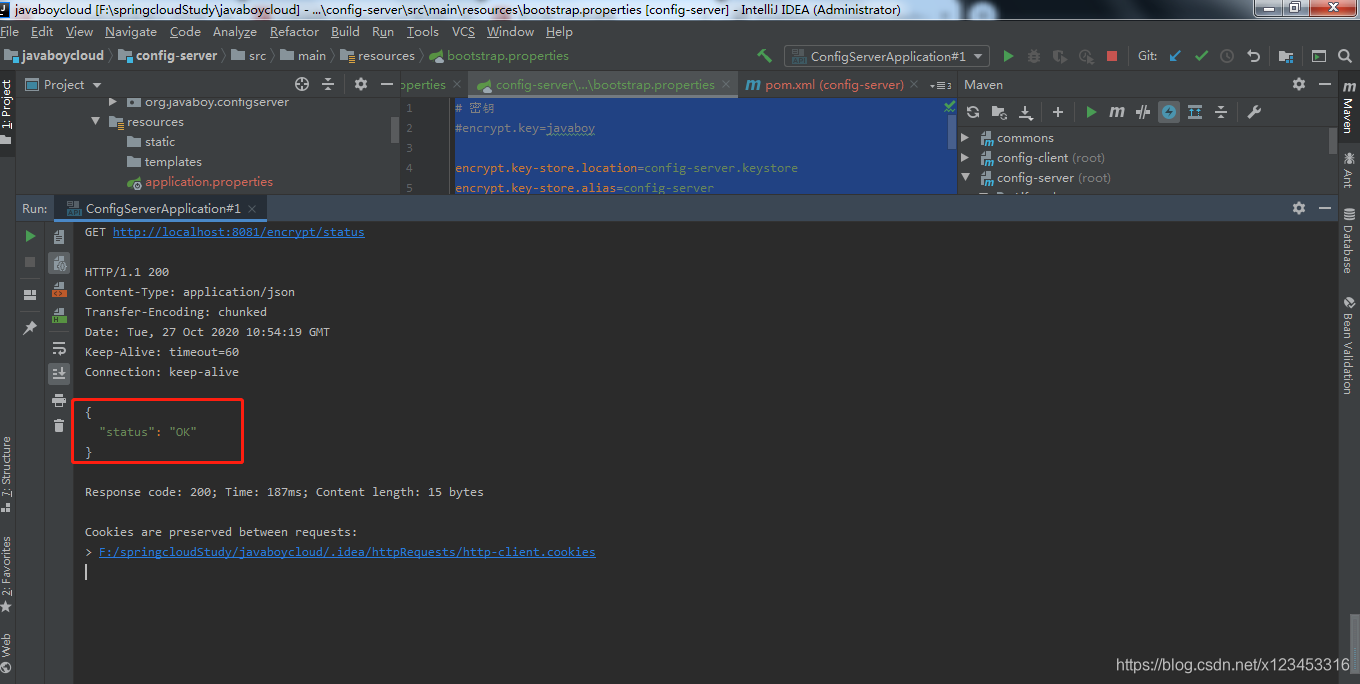Open the VCS menu
The width and height of the screenshot is (1360, 684).
[463, 32]
